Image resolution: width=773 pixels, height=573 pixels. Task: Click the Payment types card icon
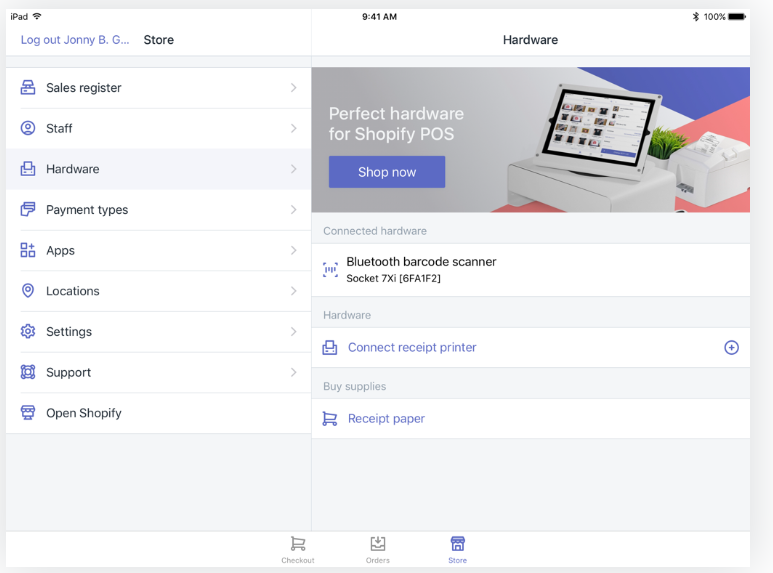tap(28, 209)
